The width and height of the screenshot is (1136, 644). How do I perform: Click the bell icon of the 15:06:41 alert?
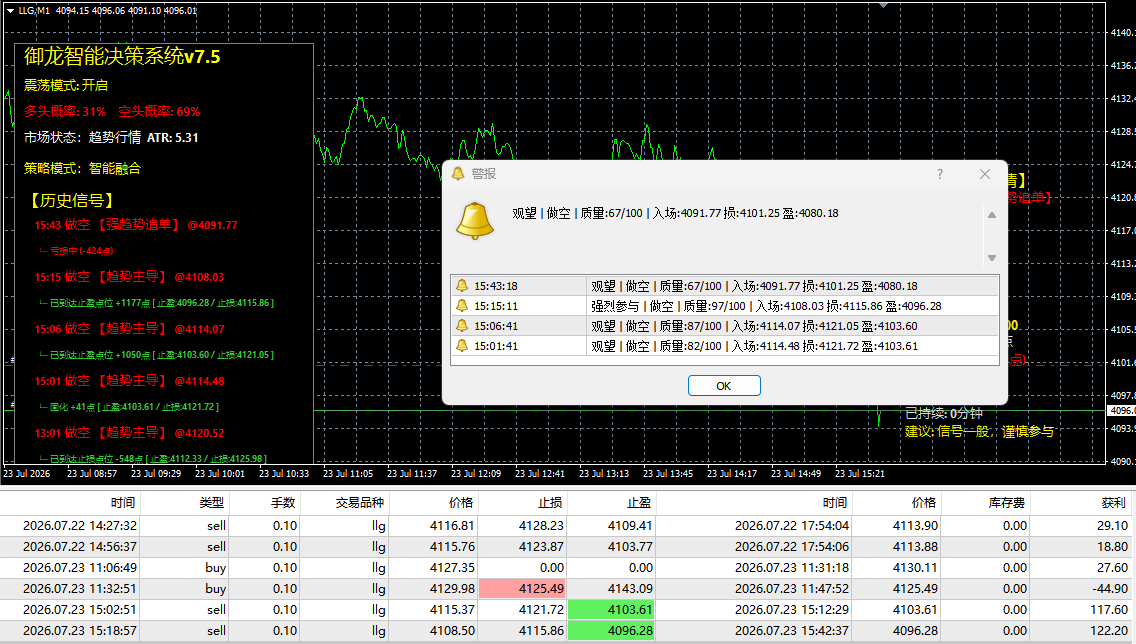coord(462,326)
